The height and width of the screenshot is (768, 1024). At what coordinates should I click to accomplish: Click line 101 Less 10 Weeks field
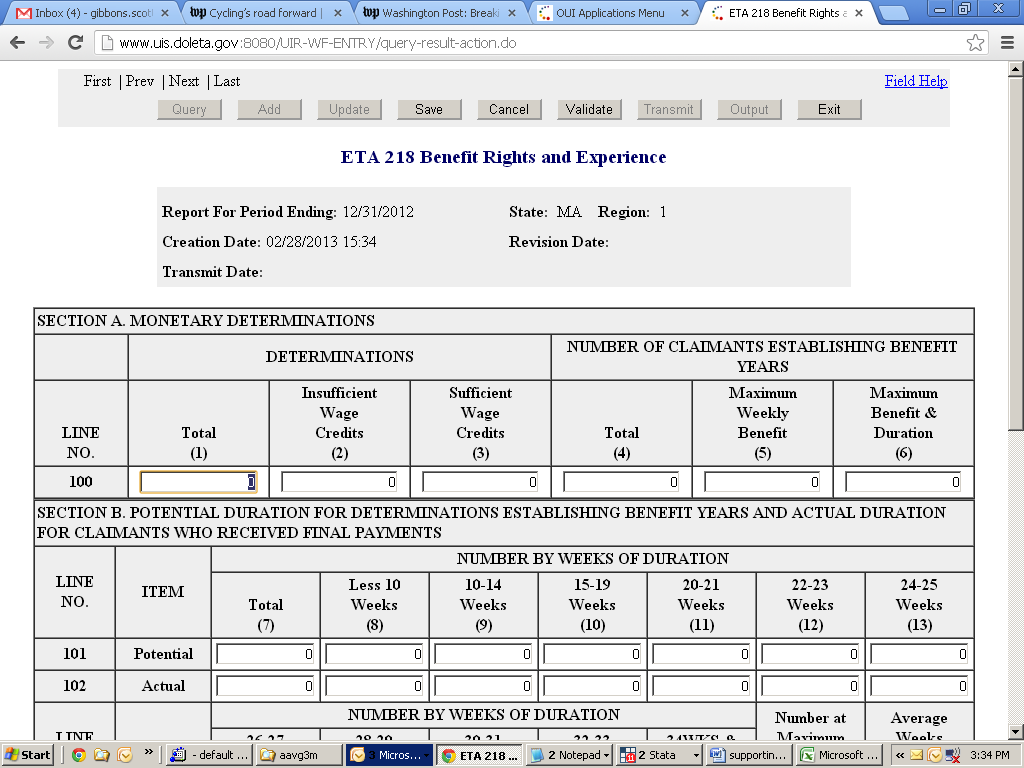(375, 654)
